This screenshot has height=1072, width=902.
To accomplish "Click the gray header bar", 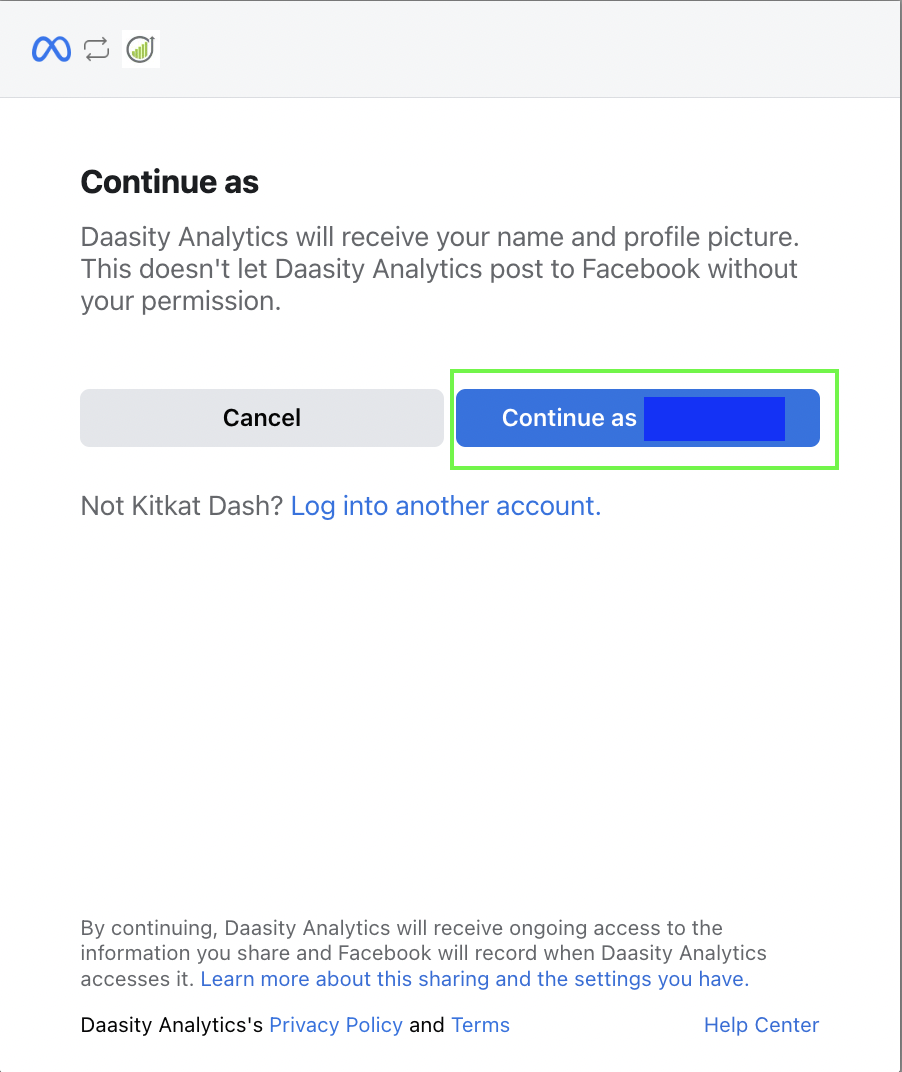I will point(500,49).
